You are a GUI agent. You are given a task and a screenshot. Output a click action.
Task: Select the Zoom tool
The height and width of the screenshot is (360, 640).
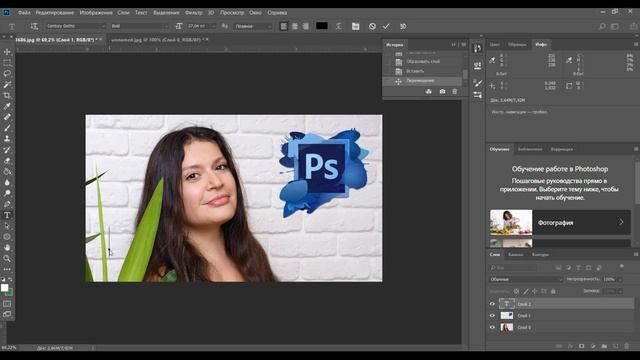coord(7,258)
